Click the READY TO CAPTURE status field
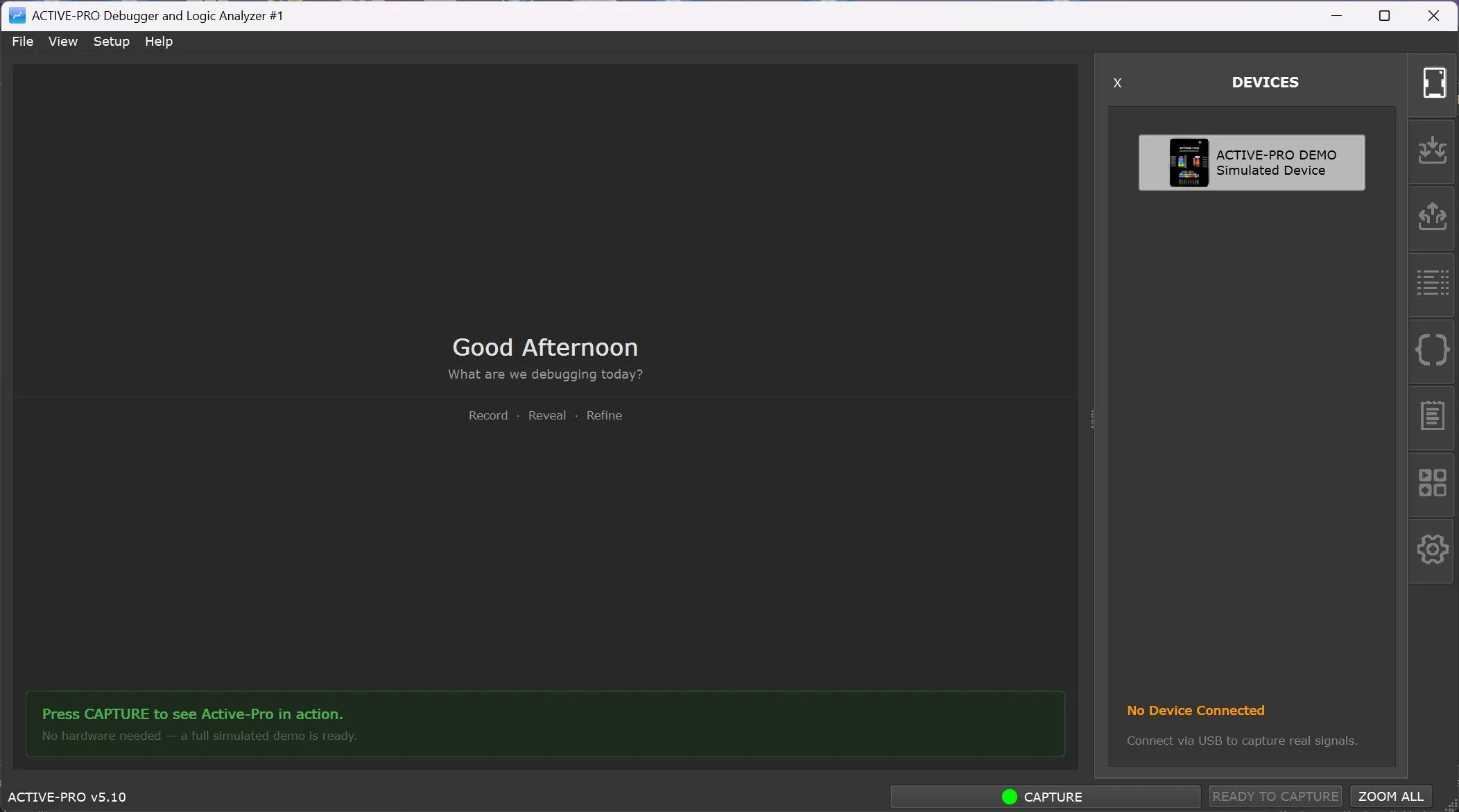 coord(1275,797)
